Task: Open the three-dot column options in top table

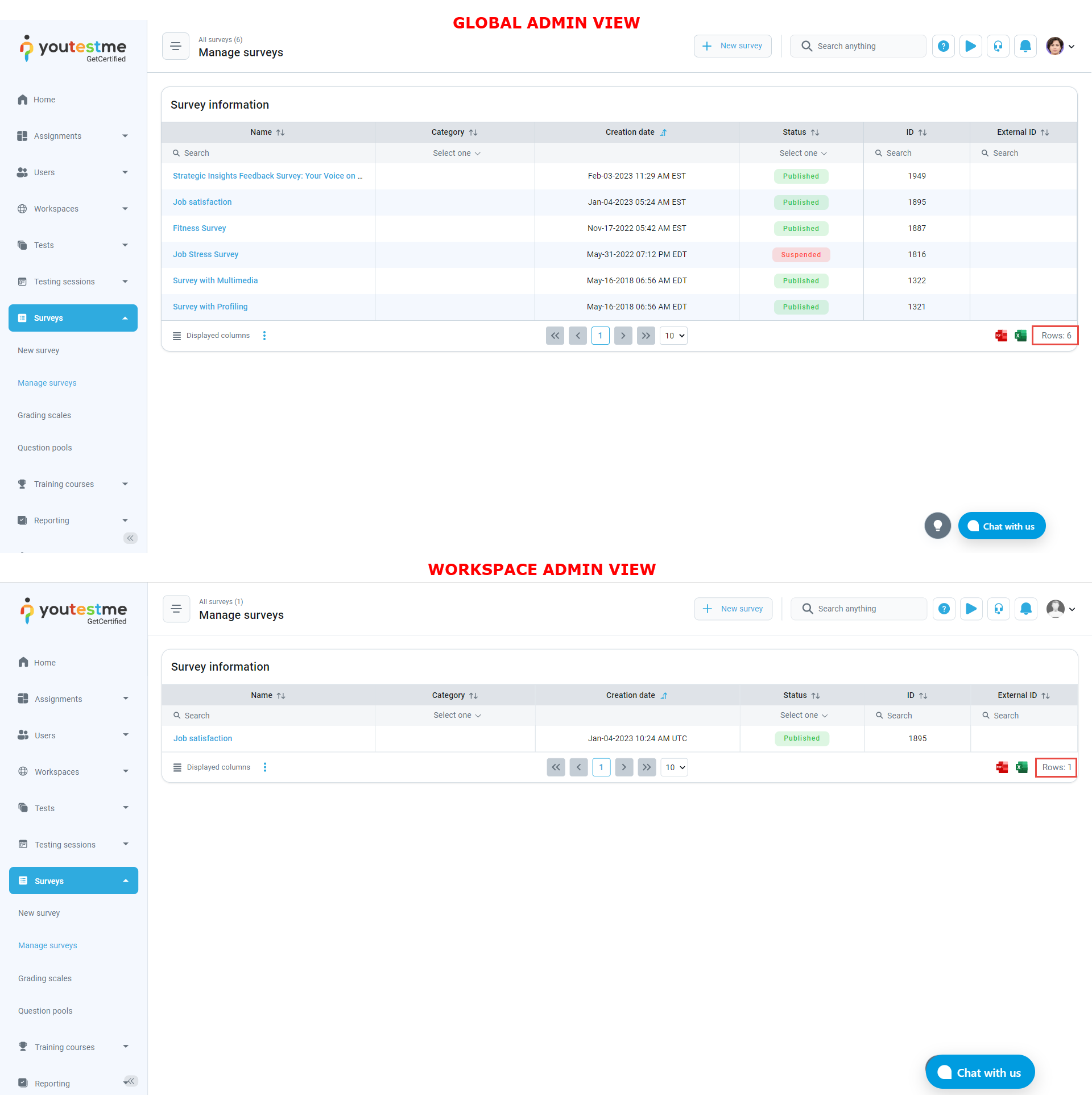Action: coord(264,336)
